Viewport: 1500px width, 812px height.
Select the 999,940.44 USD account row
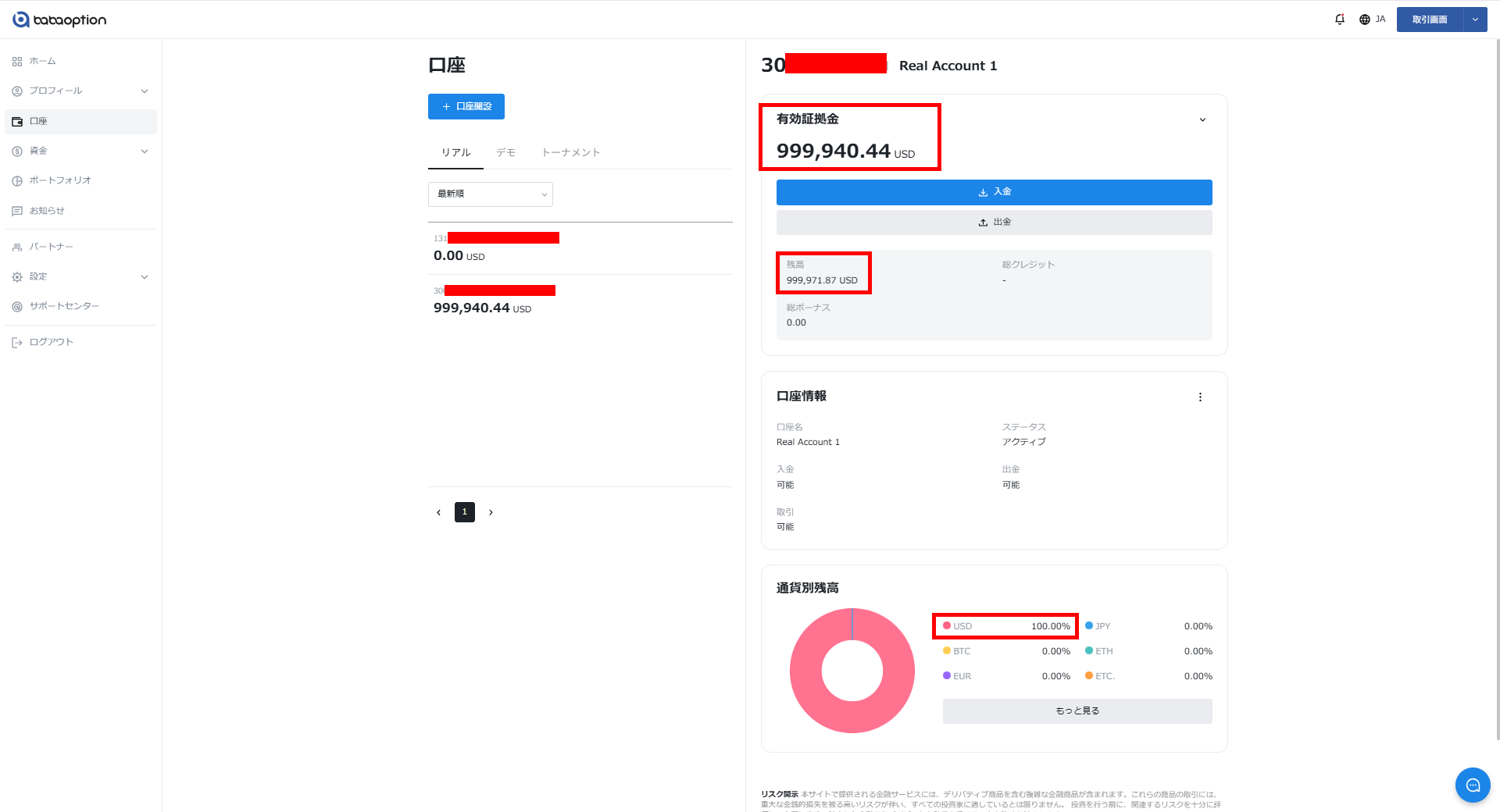click(578, 301)
